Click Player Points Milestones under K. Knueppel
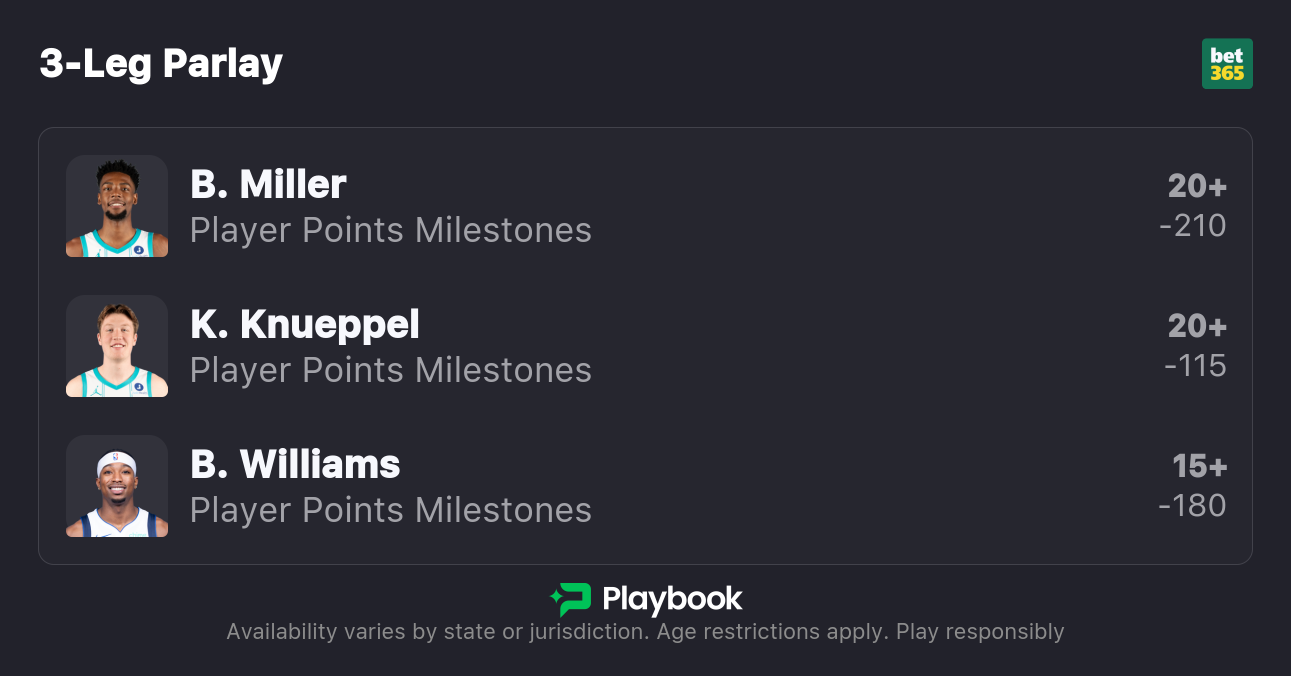This screenshot has width=1291, height=676. click(x=391, y=371)
